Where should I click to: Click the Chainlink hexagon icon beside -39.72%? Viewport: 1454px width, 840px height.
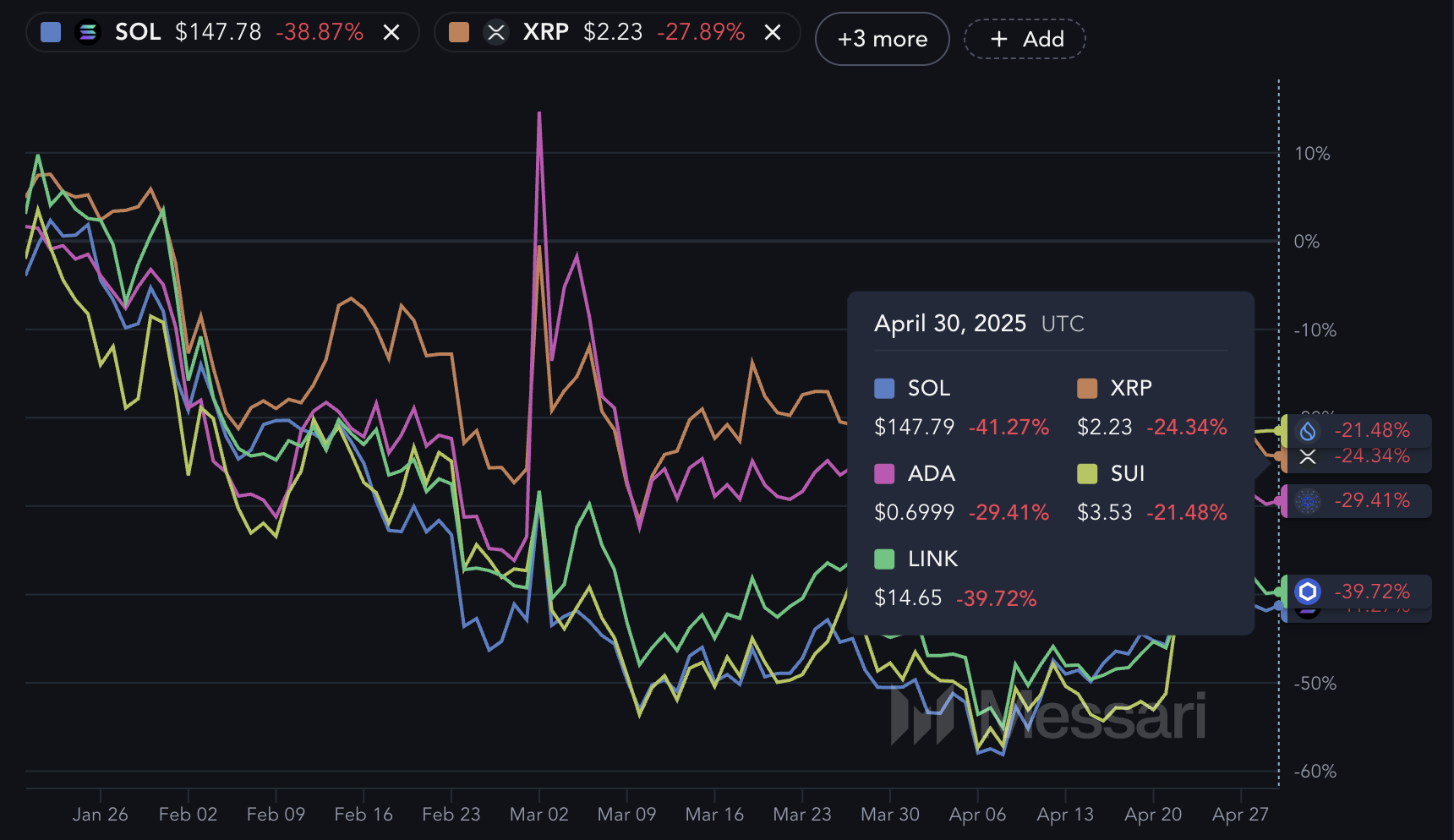click(1308, 592)
